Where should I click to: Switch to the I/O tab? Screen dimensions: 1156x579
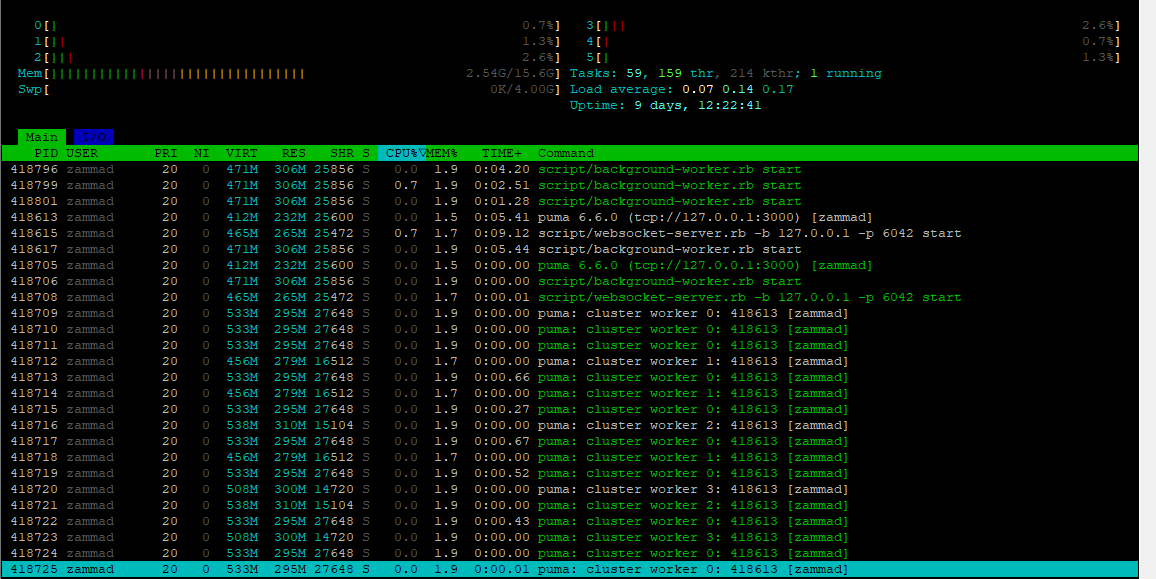point(93,137)
